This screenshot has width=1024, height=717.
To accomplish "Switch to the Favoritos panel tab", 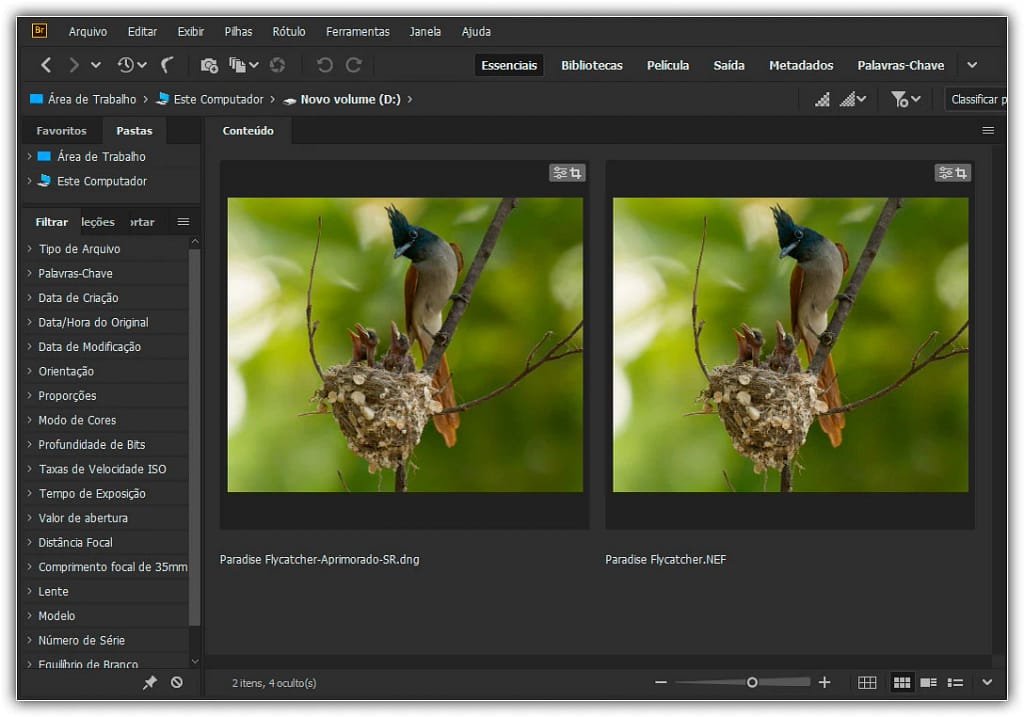I will point(61,131).
